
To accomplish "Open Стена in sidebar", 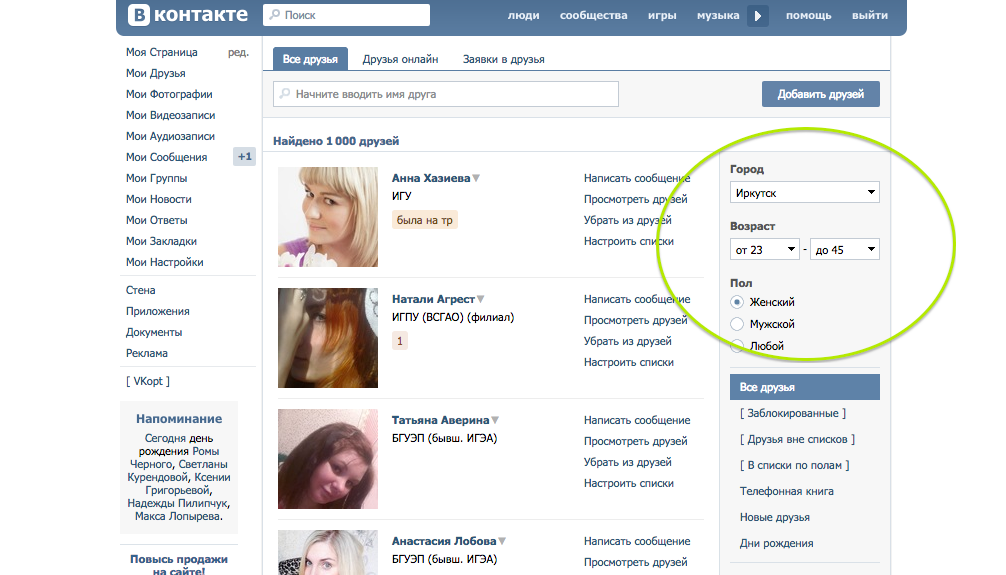I will [x=141, y=290].
